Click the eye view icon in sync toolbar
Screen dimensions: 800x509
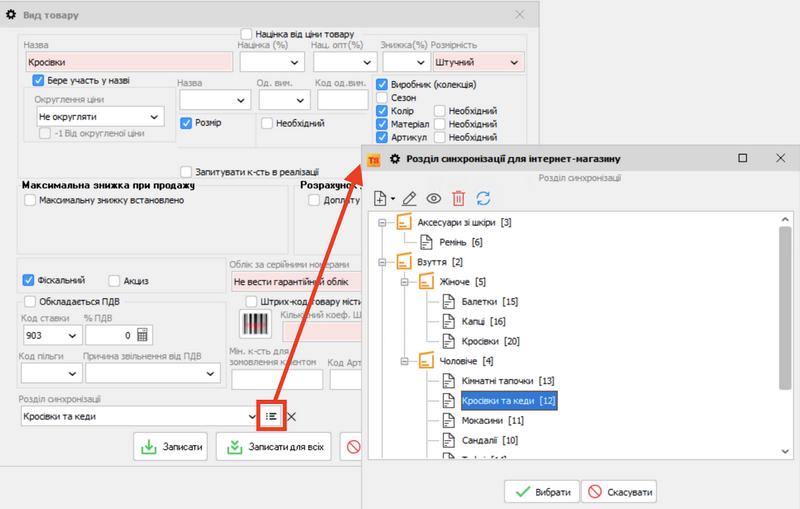click(x=434, y=198)
